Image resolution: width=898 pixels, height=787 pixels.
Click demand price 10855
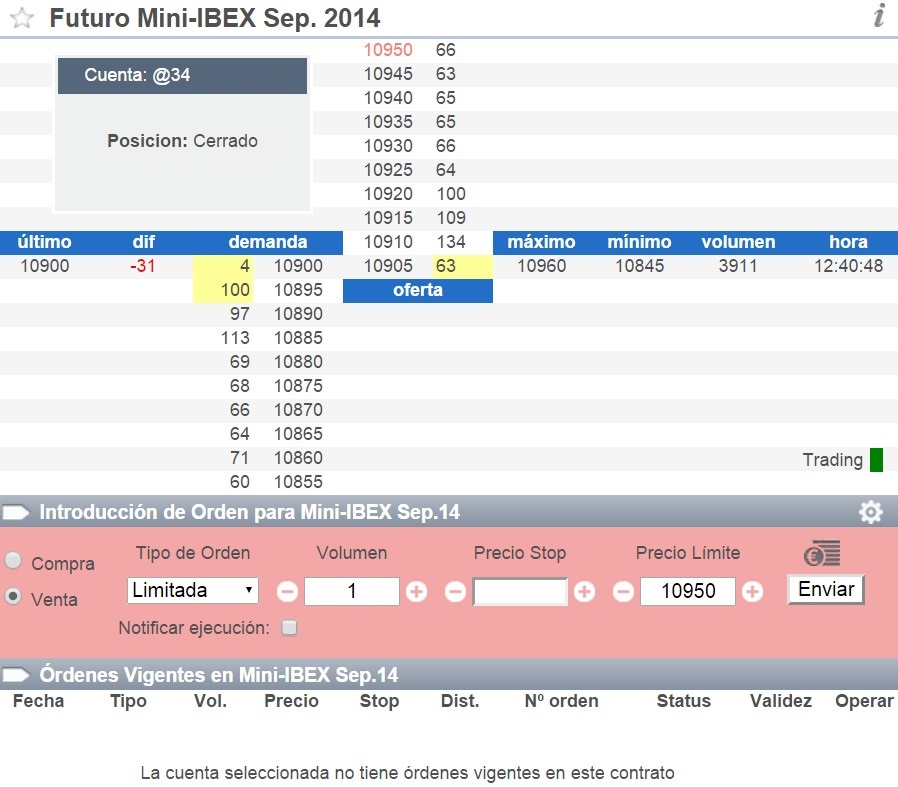coord(298,483)
